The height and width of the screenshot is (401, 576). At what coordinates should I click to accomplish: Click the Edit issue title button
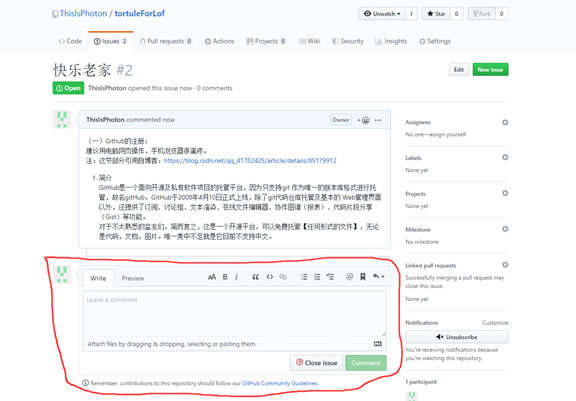459,69
